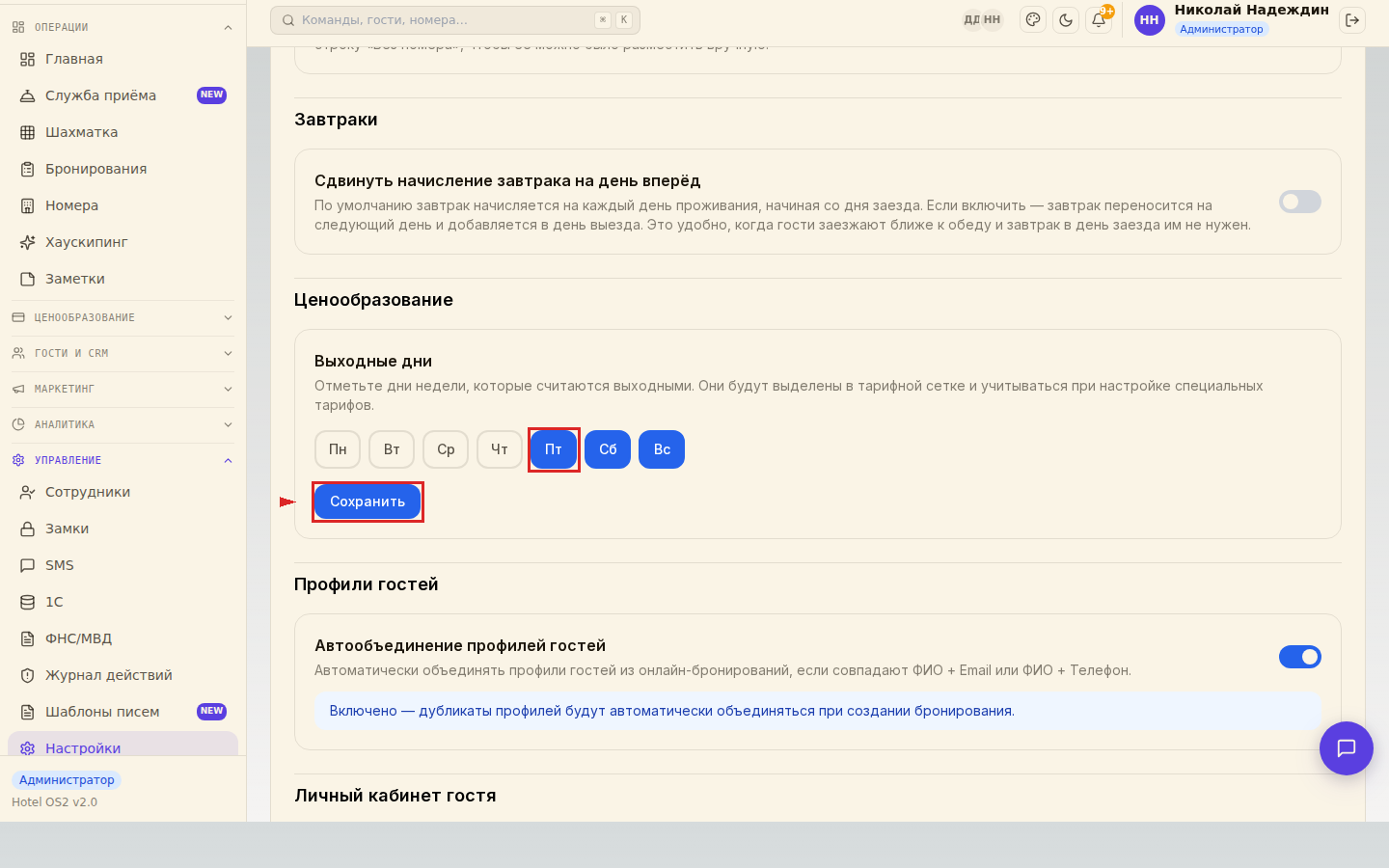Open Шахматка grid icon
Image resolution: width=1389 pixels, height=868 pixels.
pos(27,132)
